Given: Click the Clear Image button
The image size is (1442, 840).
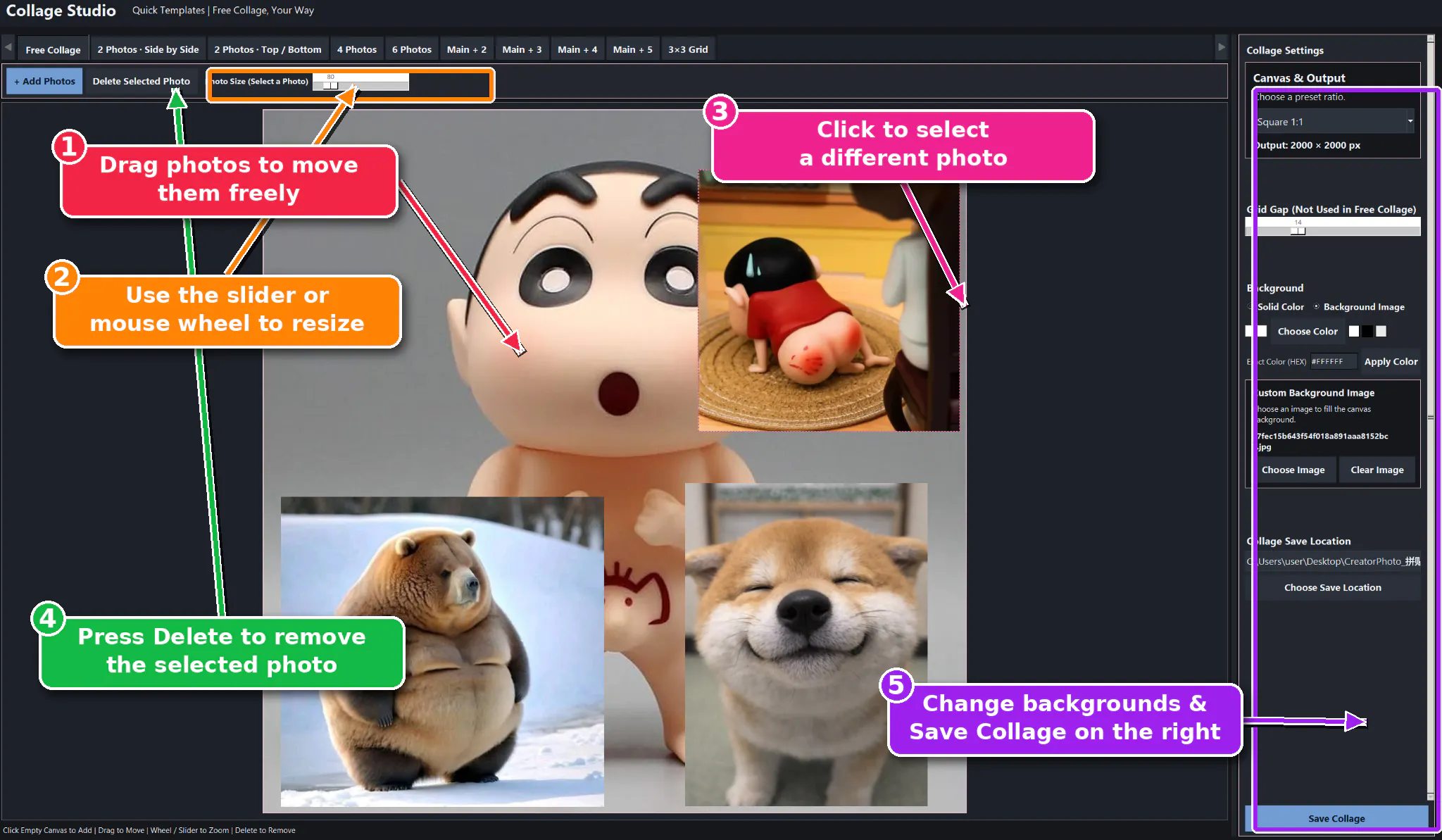Looking at the screenshot, I should point(1377,470).
